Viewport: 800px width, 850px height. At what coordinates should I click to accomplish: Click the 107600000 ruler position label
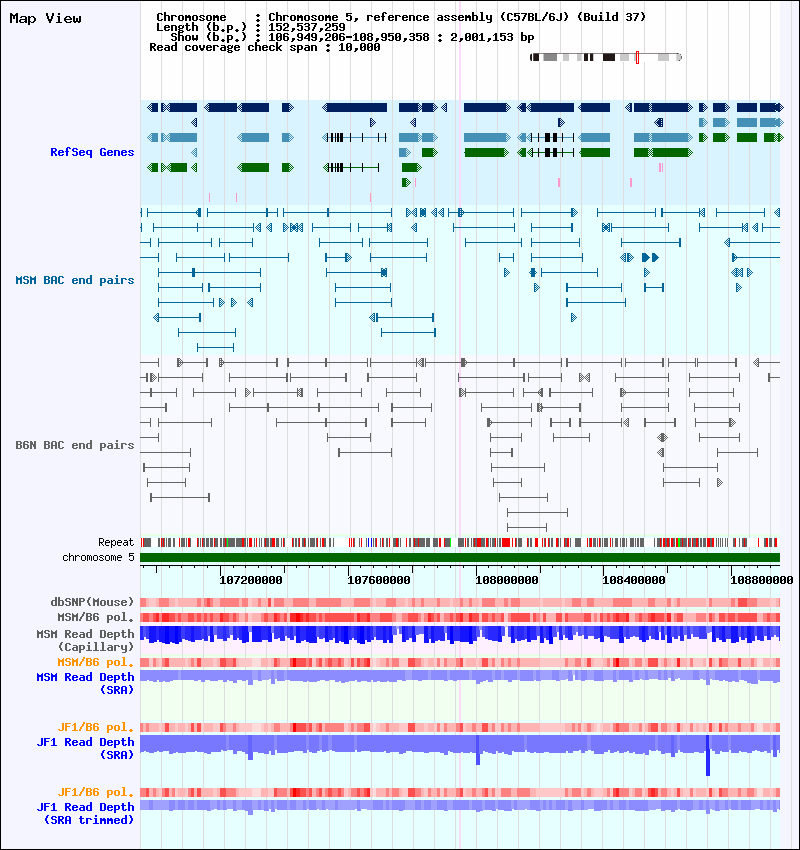tap(378, 581)
